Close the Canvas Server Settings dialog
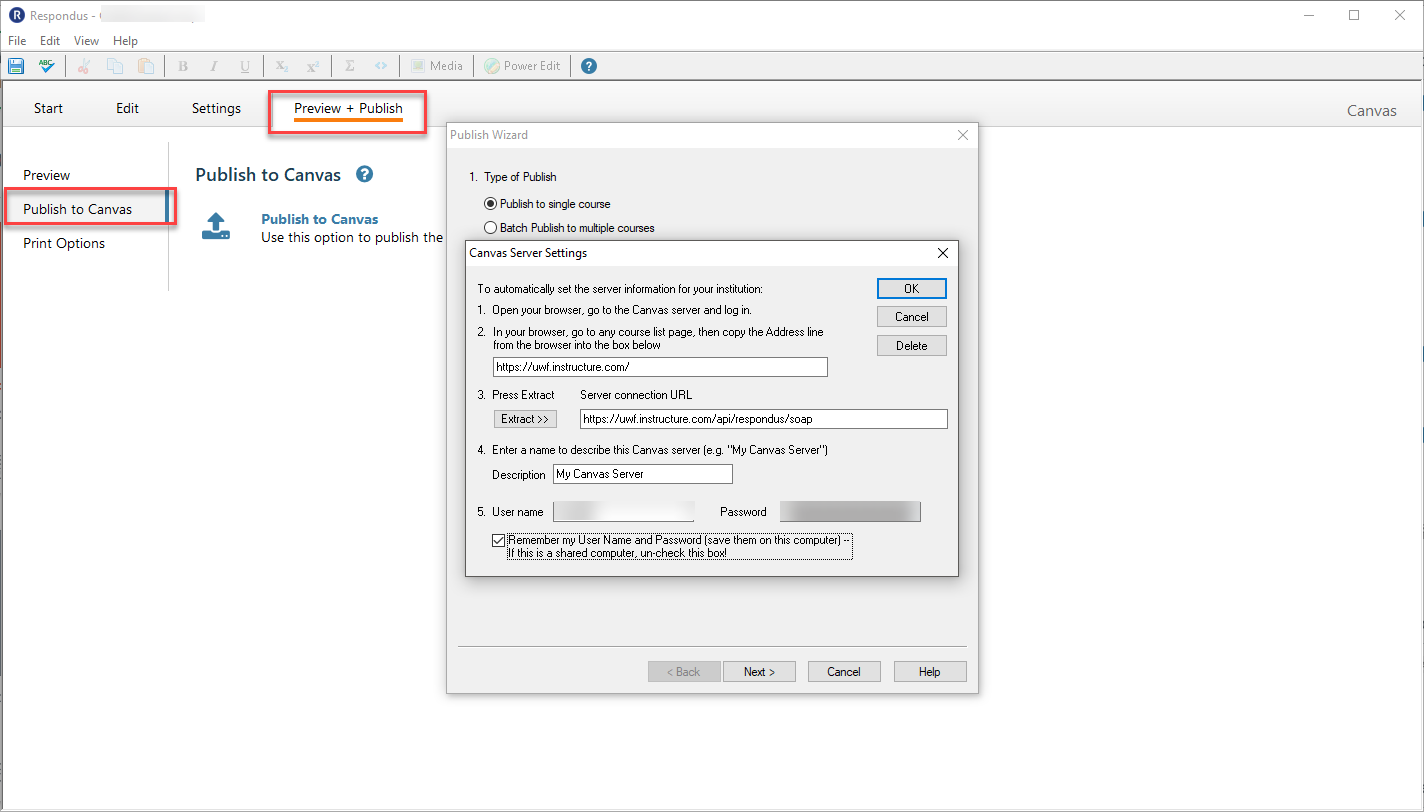 click(942, 253)
